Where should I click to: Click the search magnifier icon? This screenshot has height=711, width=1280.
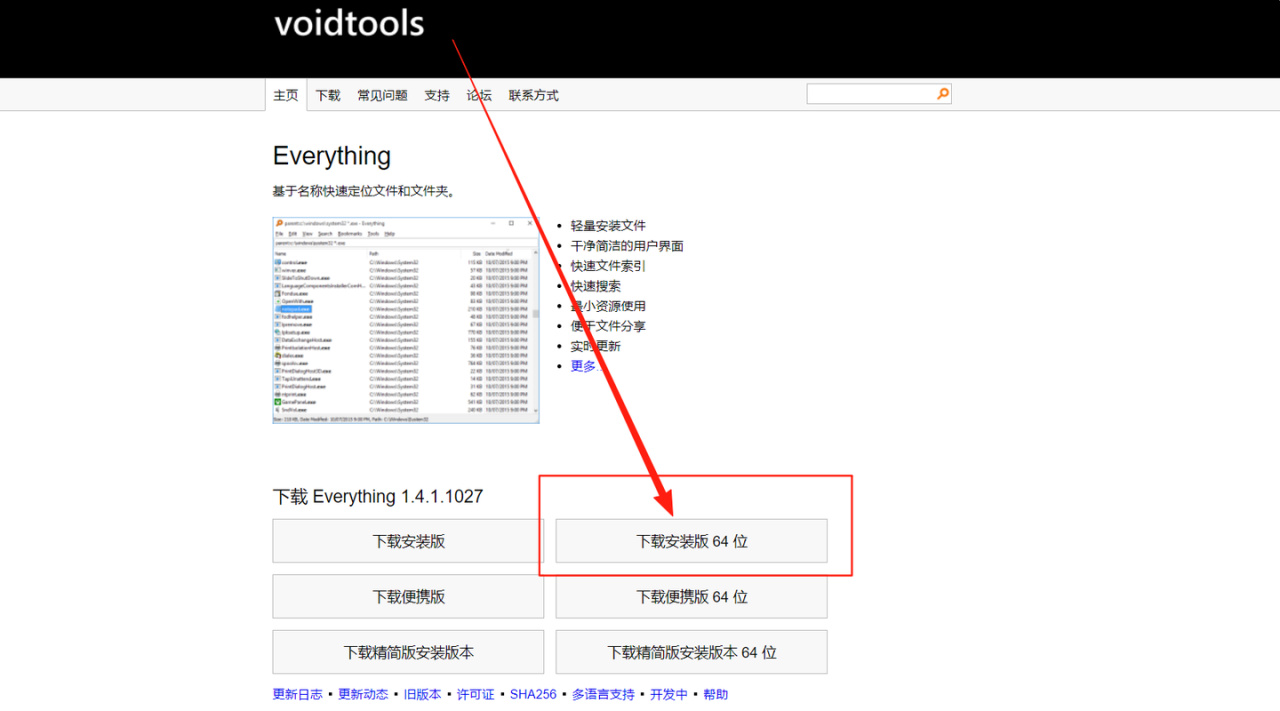coord(942,94)
